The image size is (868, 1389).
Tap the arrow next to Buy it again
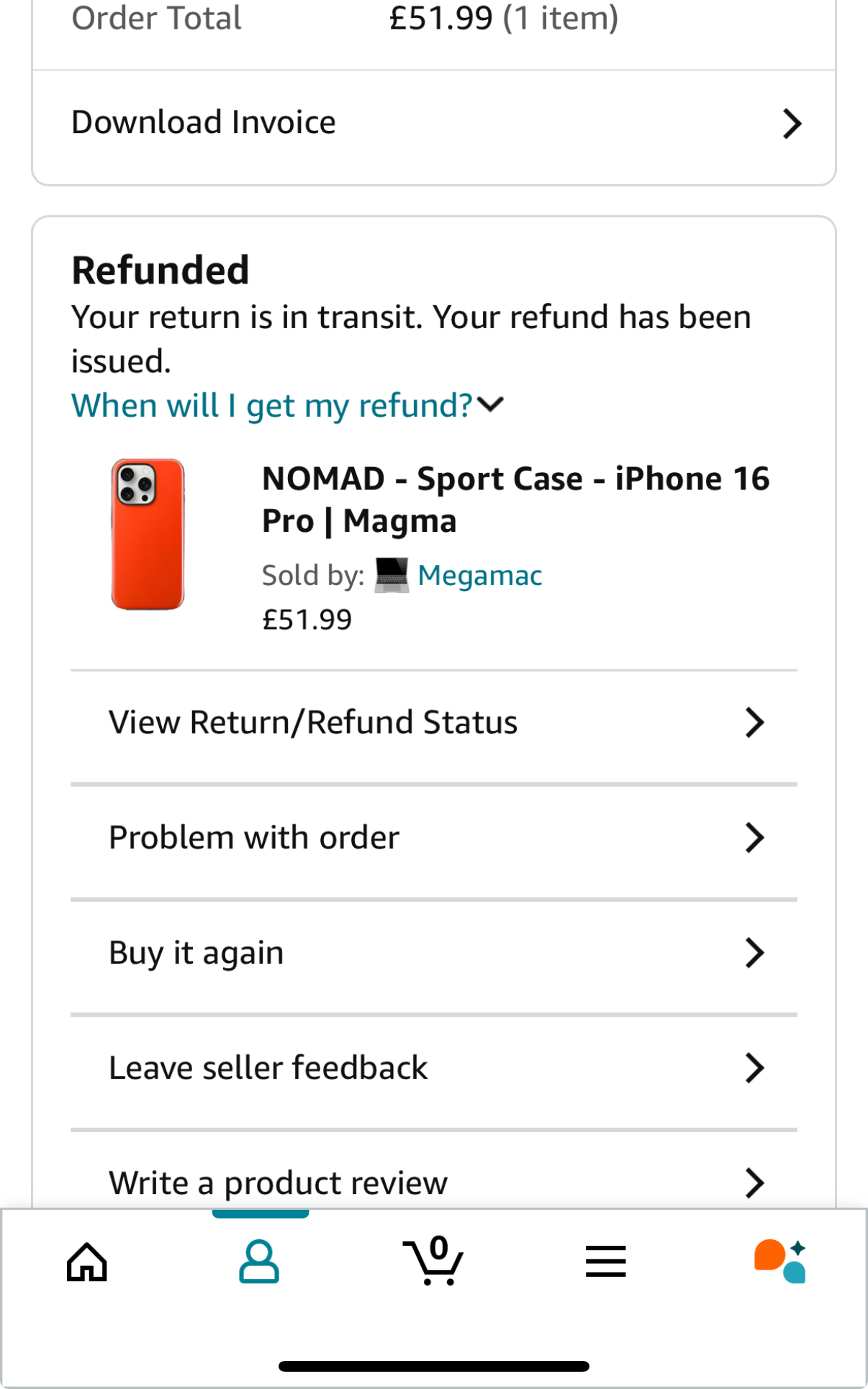[754, 953]
